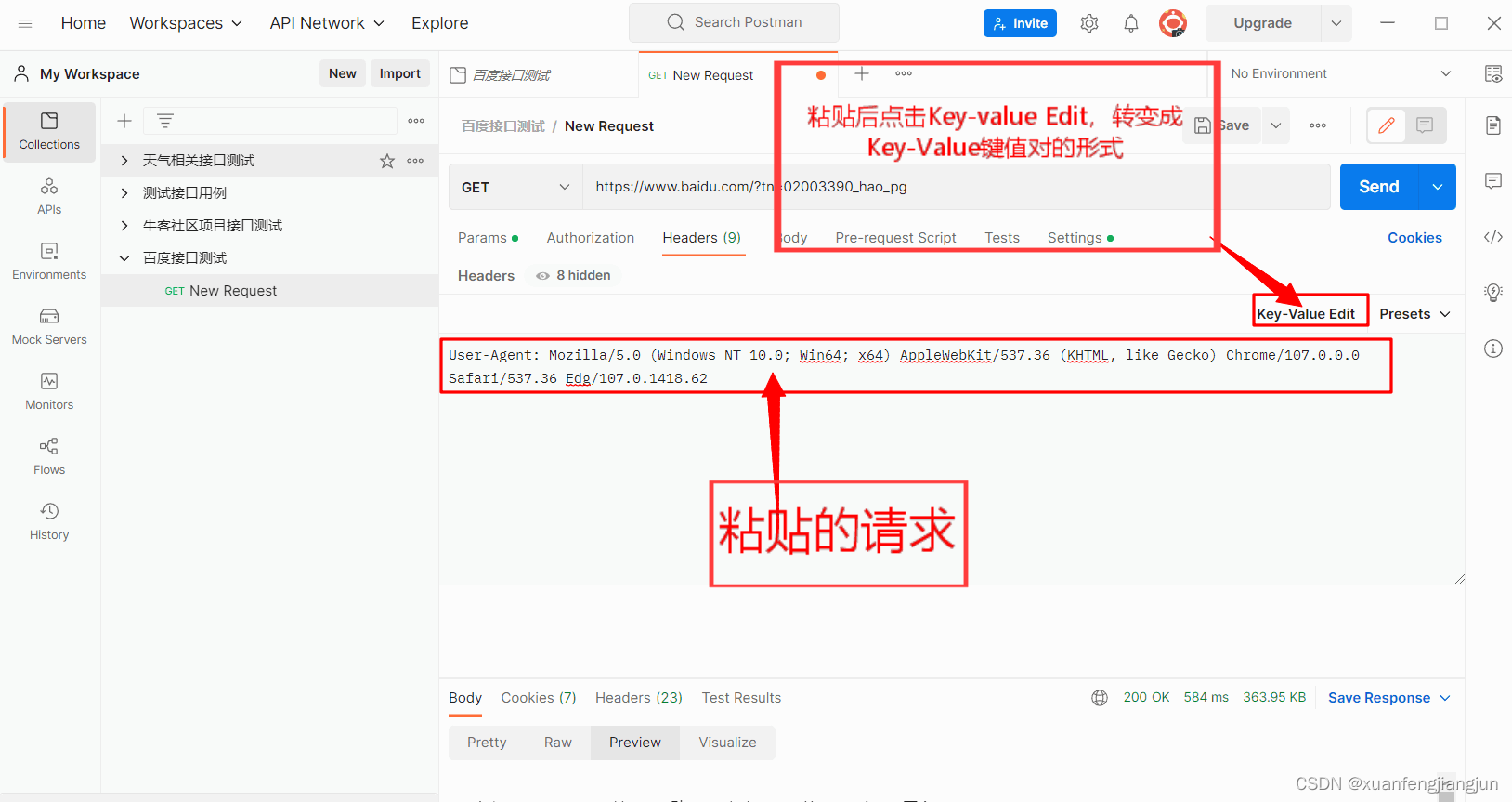
Task: Open the Cookies link
Action: [x=1414, y=238]
